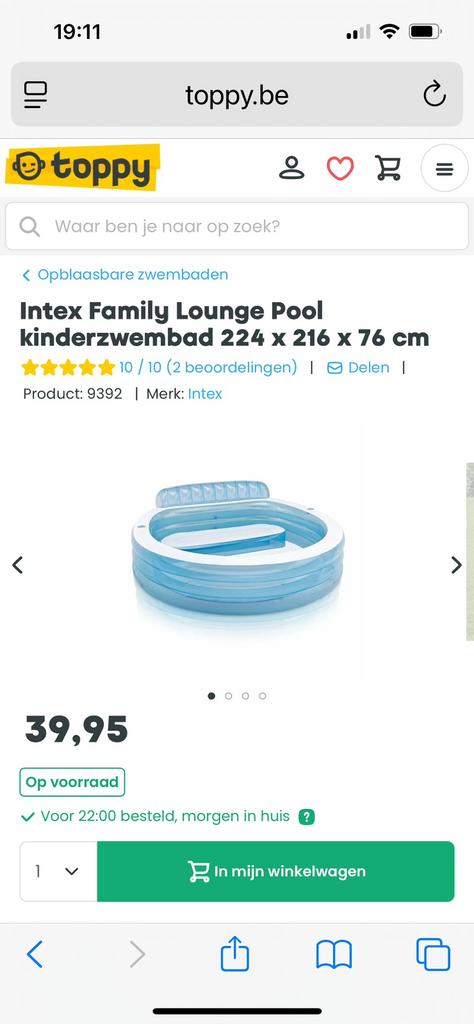Open the hamburger menu button
The image size is (474, 1024).
[x=445, y=168]
